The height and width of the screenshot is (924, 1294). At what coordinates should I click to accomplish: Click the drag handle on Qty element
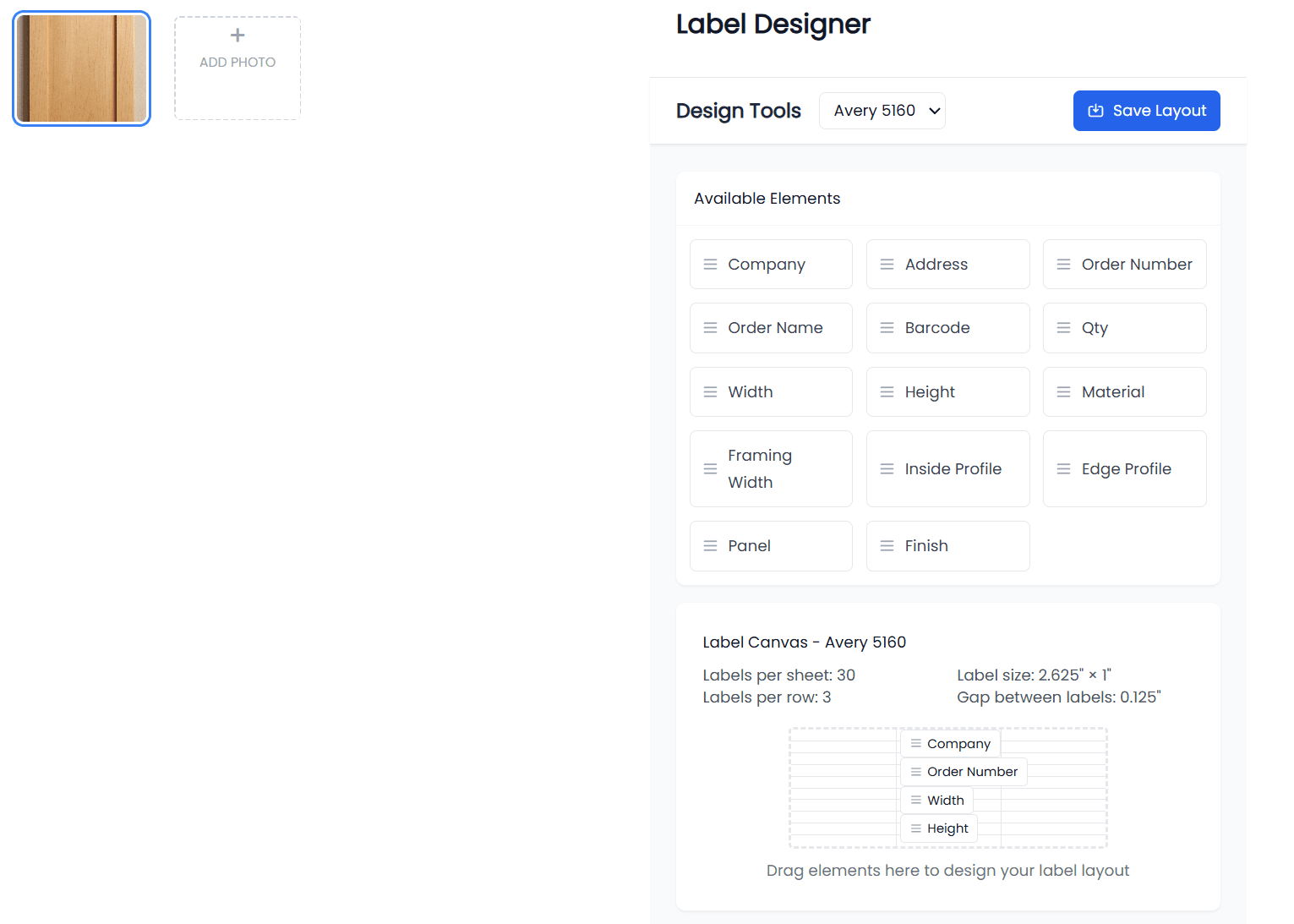tap(1064, 327)
